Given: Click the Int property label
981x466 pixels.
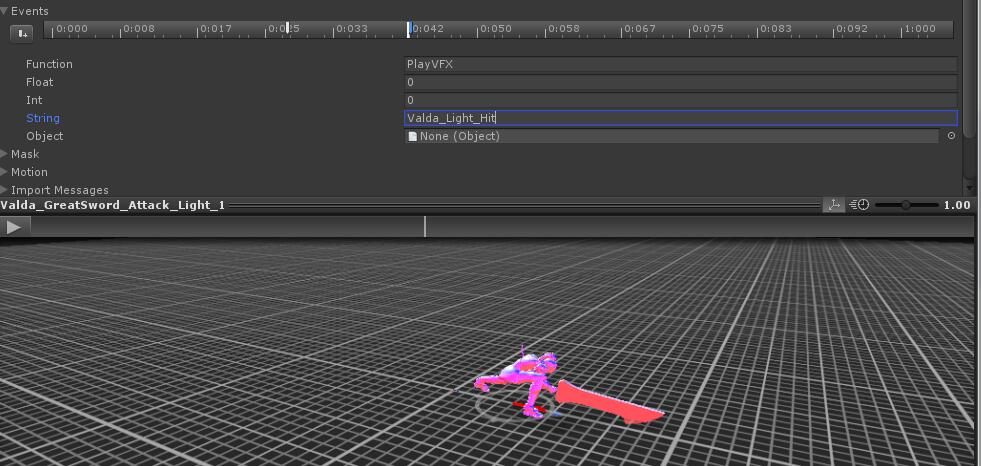Looking at the screenshot, I should [x=34, y=100].
